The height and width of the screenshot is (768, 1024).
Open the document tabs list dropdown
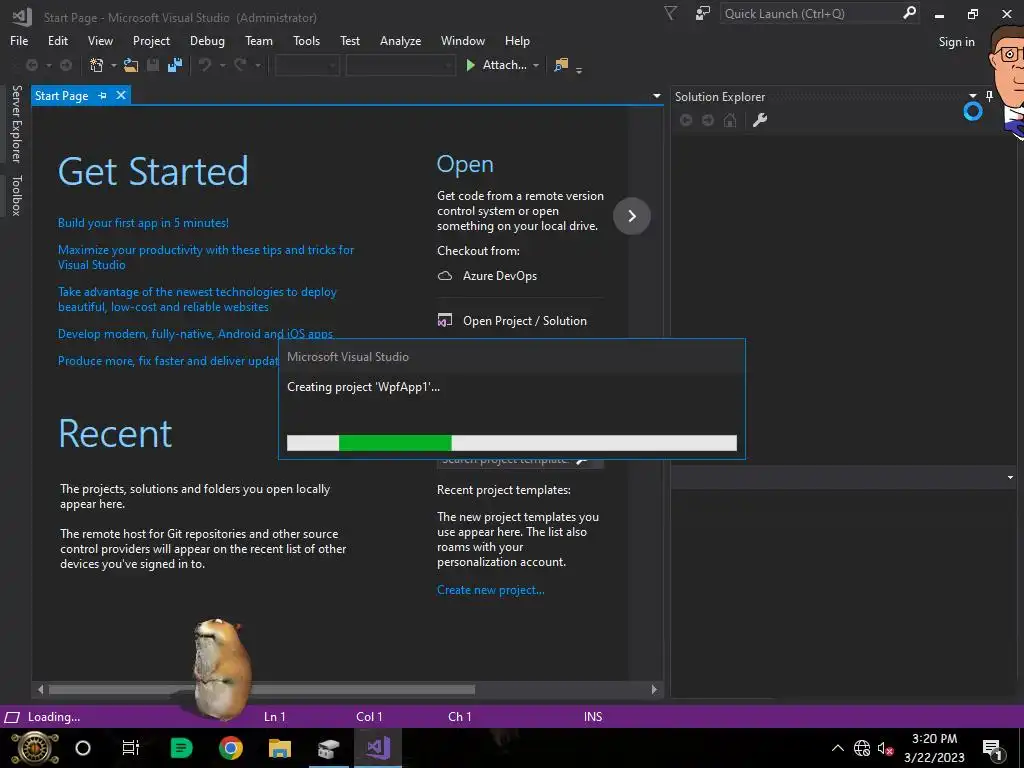pos(656,96)
